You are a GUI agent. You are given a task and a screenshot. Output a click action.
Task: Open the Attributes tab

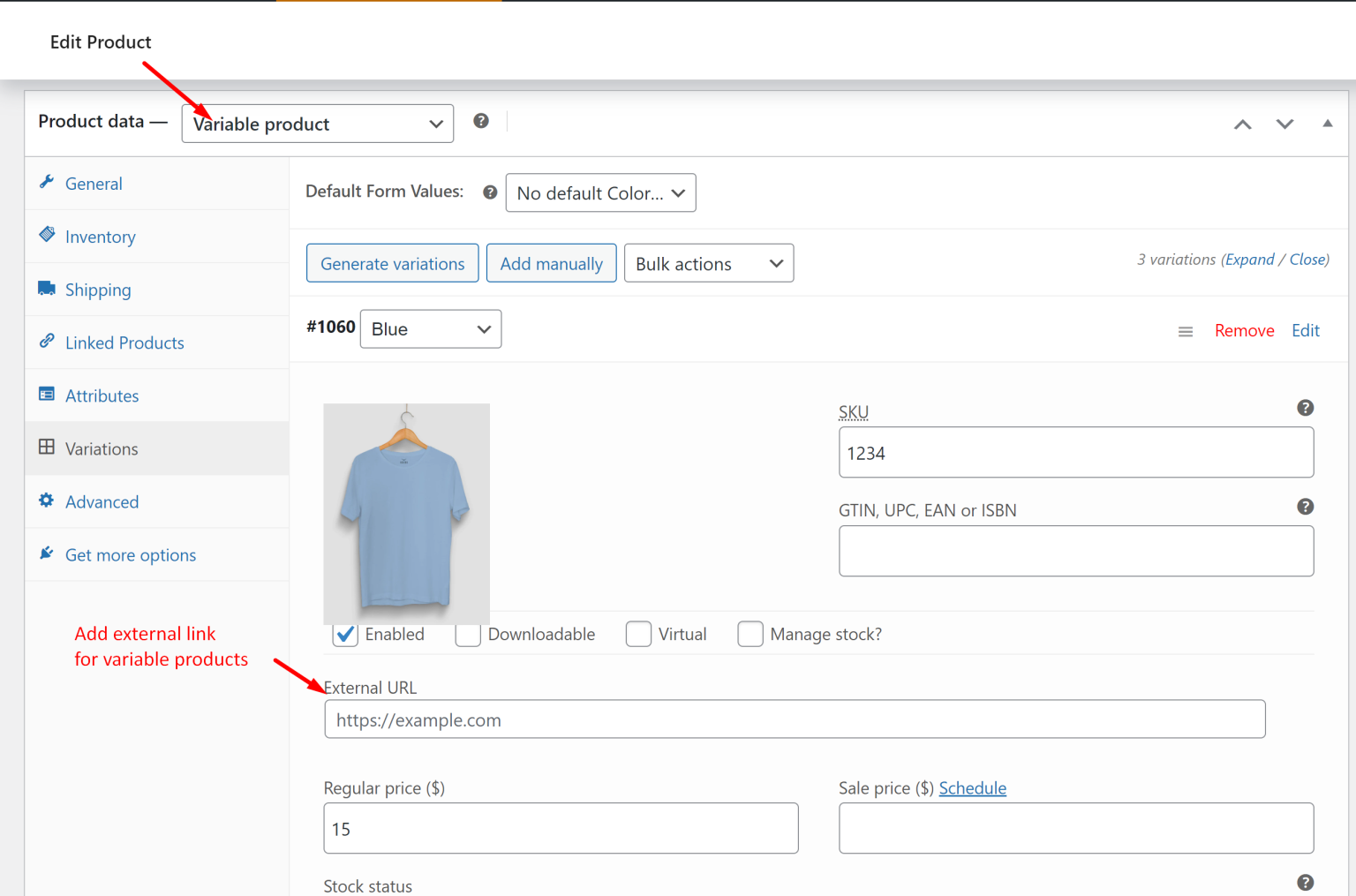102,395
